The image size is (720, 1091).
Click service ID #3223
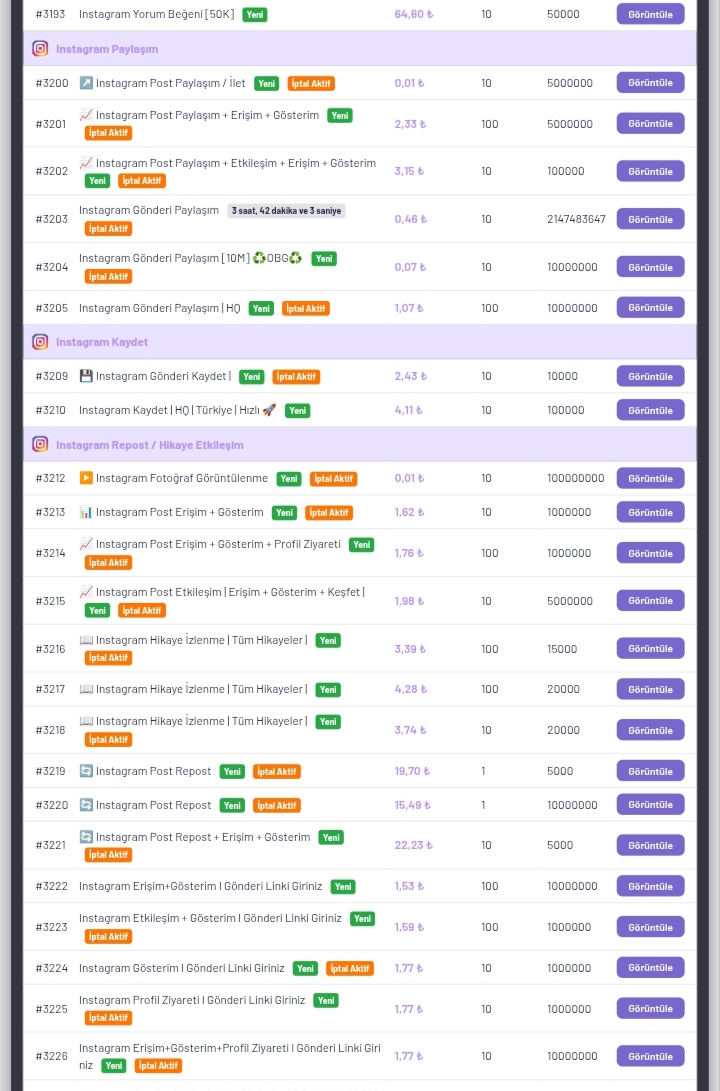click(51, 927)
